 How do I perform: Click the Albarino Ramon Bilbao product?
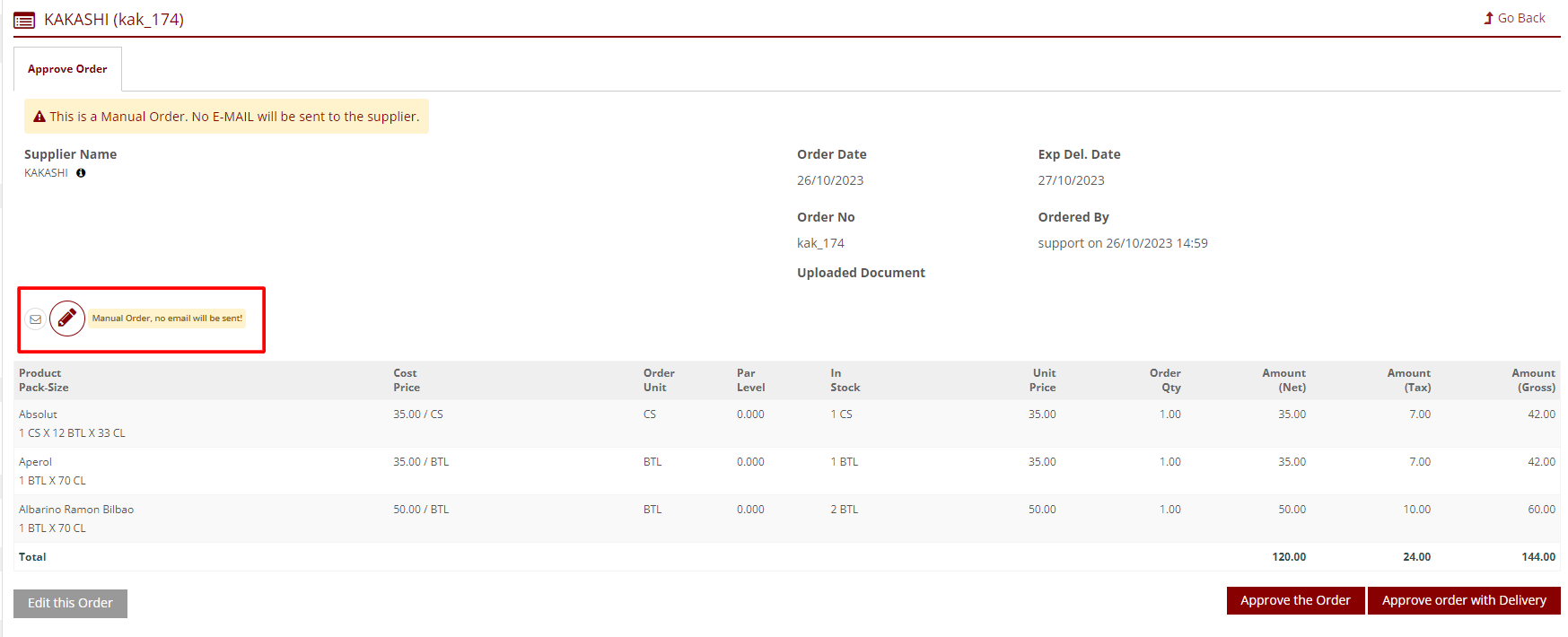pos(76,510)
